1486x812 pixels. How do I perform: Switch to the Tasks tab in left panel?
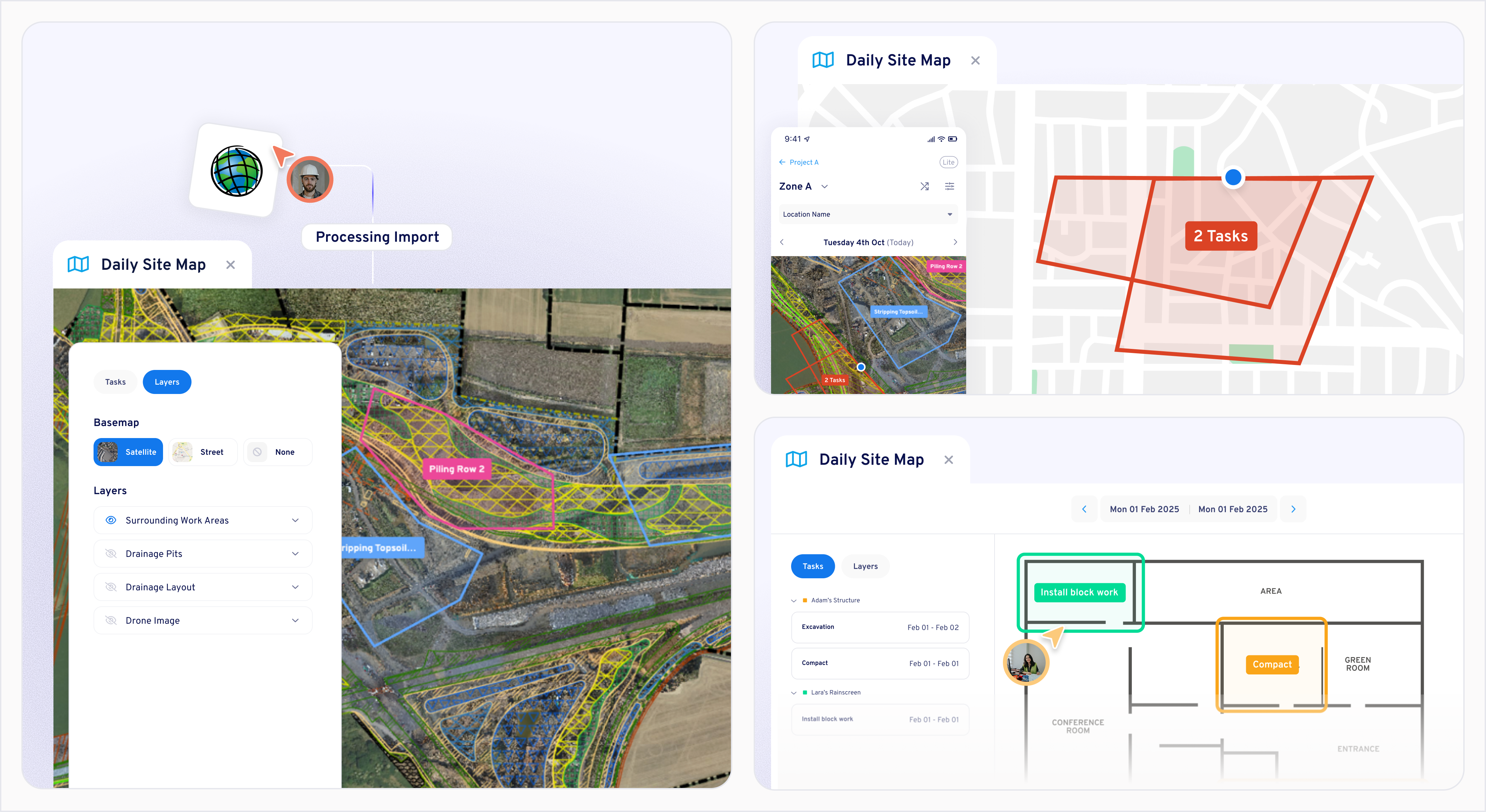coord(115,382)
